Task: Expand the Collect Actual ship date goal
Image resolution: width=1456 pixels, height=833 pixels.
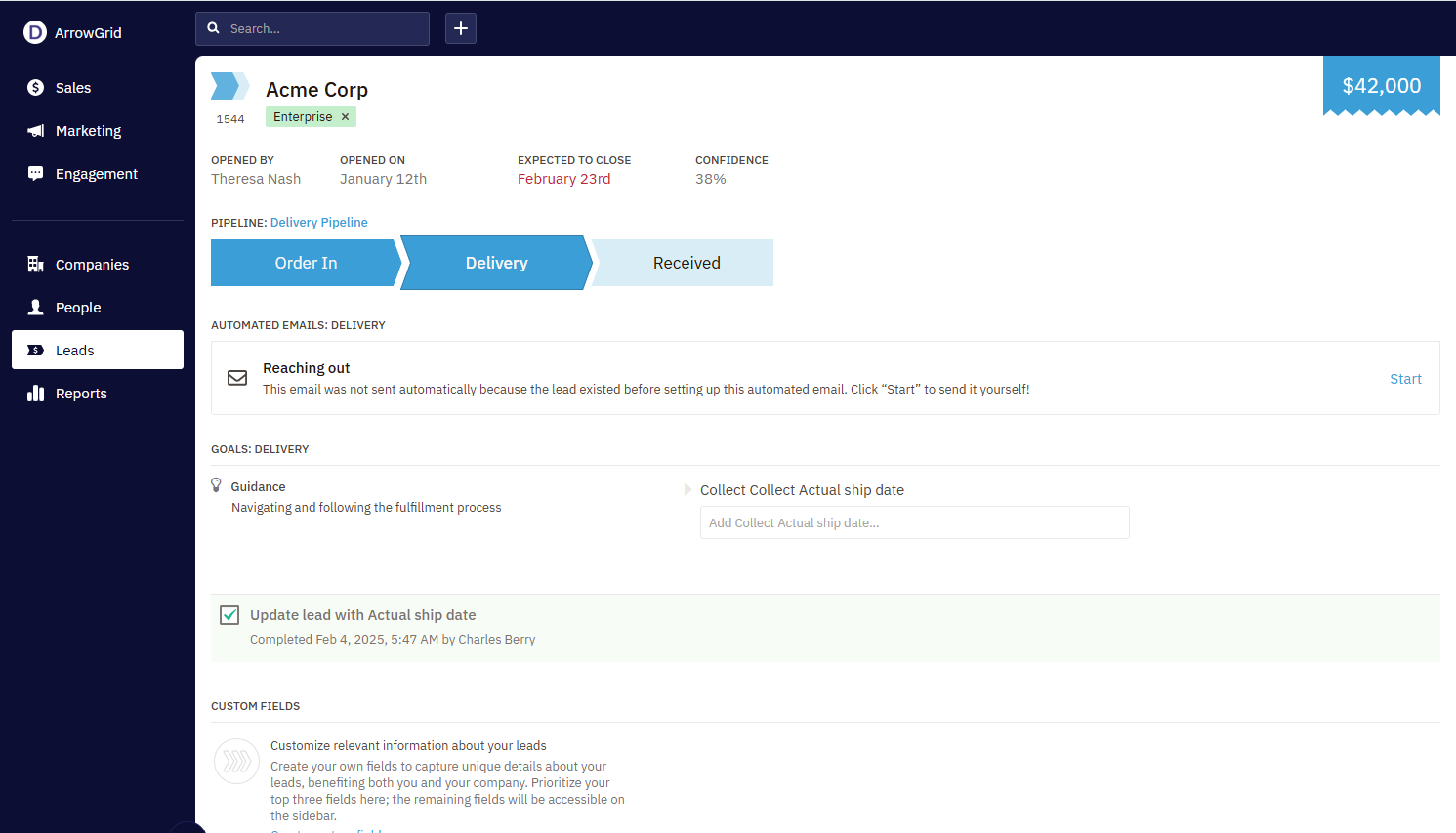Action: pos(687,490)
